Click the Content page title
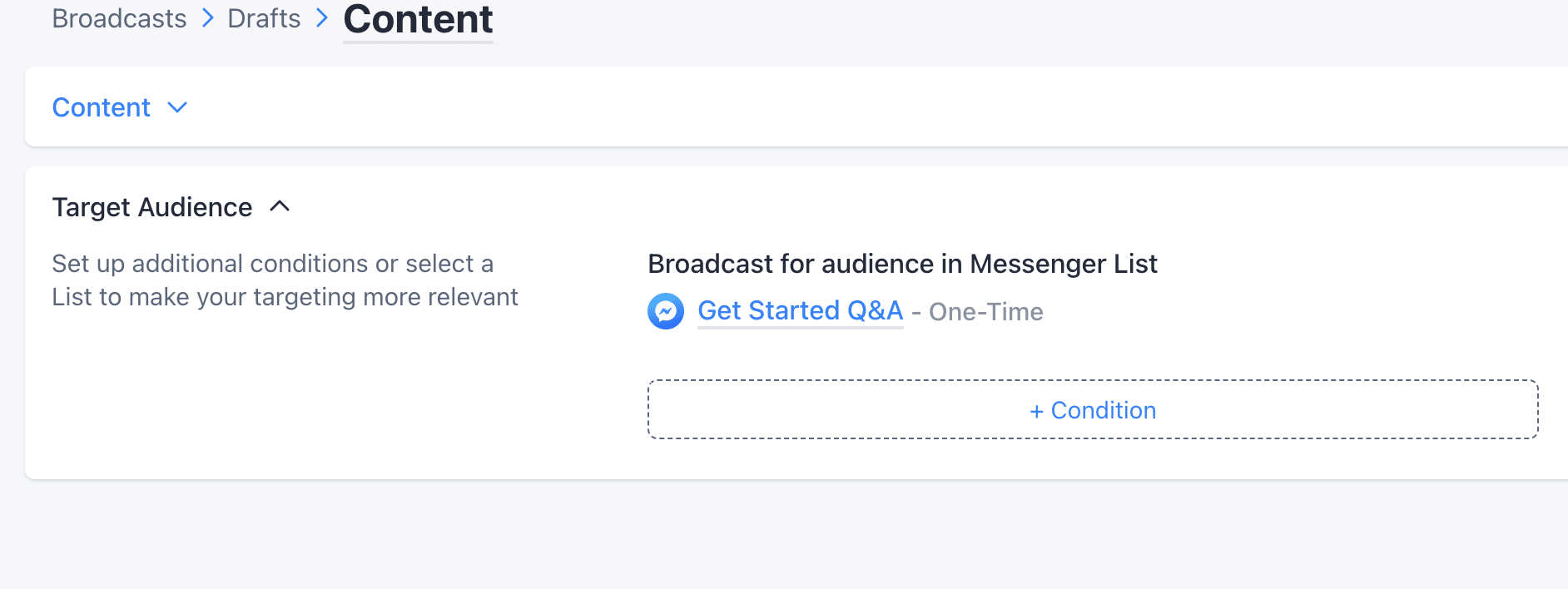 tap(418, 19)
